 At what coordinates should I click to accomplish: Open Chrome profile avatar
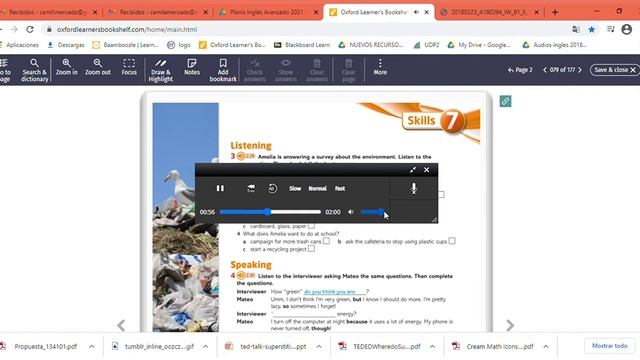[x=627, y=29]
